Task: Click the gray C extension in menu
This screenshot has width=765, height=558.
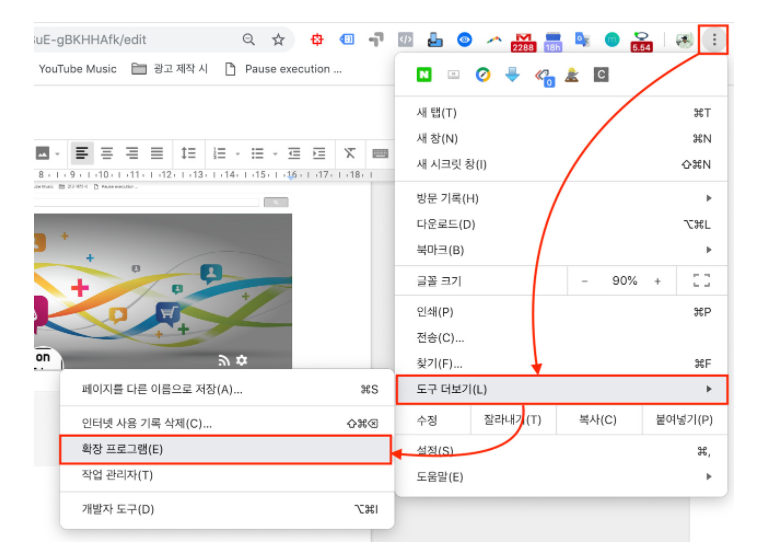Action: [x=601, y=75]
